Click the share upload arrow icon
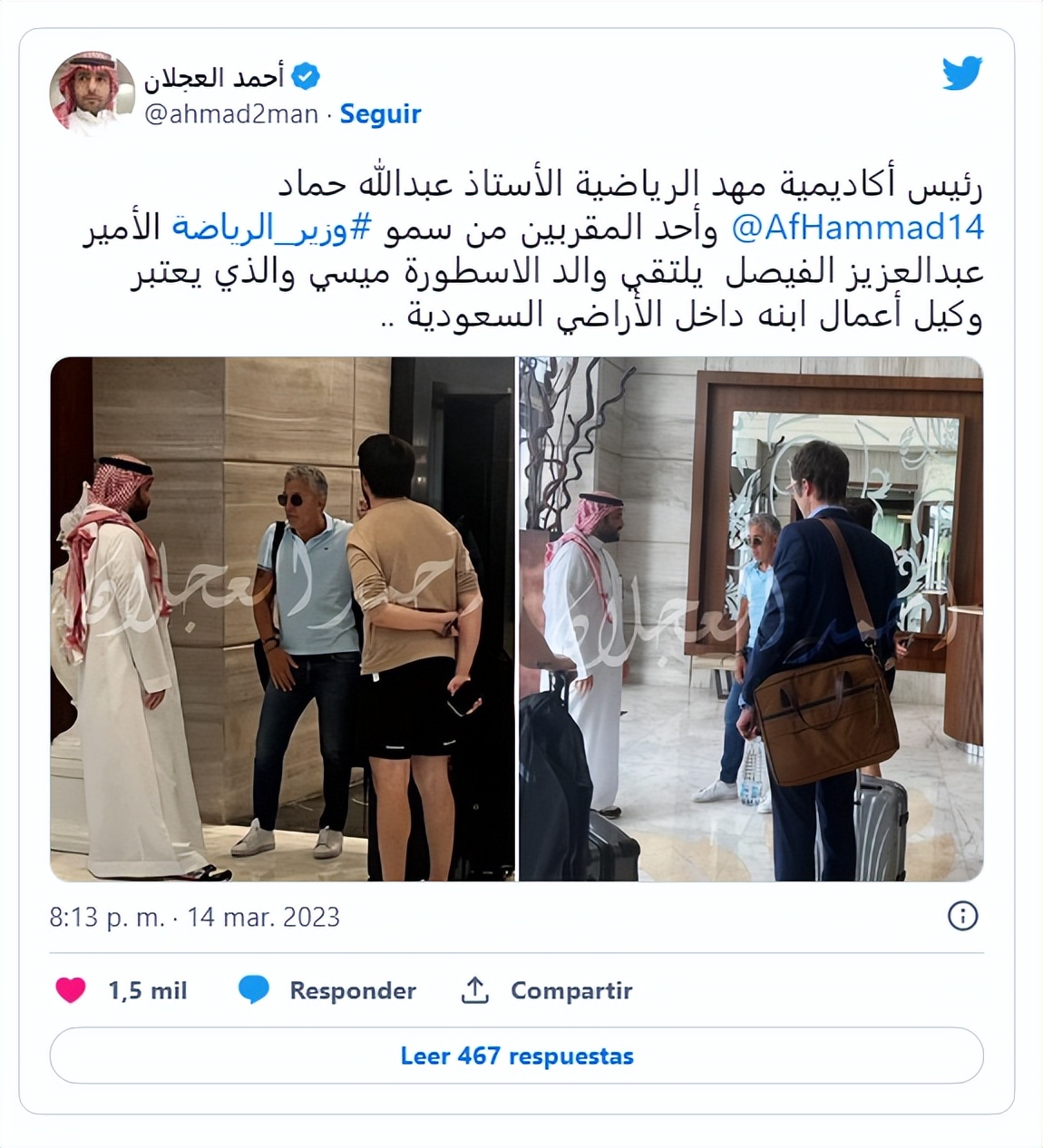Screen dimensions: 1043x1148 474,989
